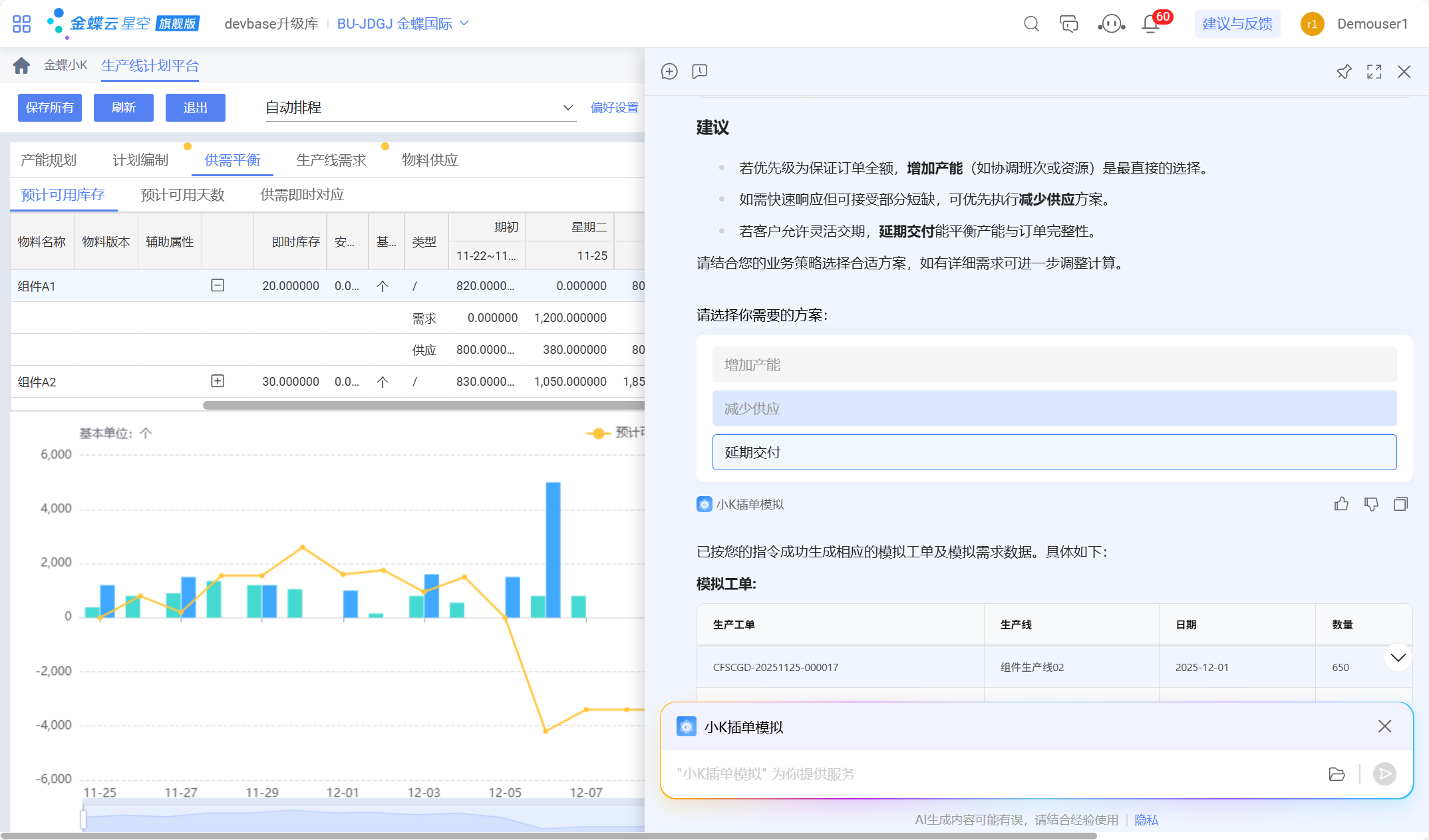Pin the assistant panel

(x=1344, y=72)
